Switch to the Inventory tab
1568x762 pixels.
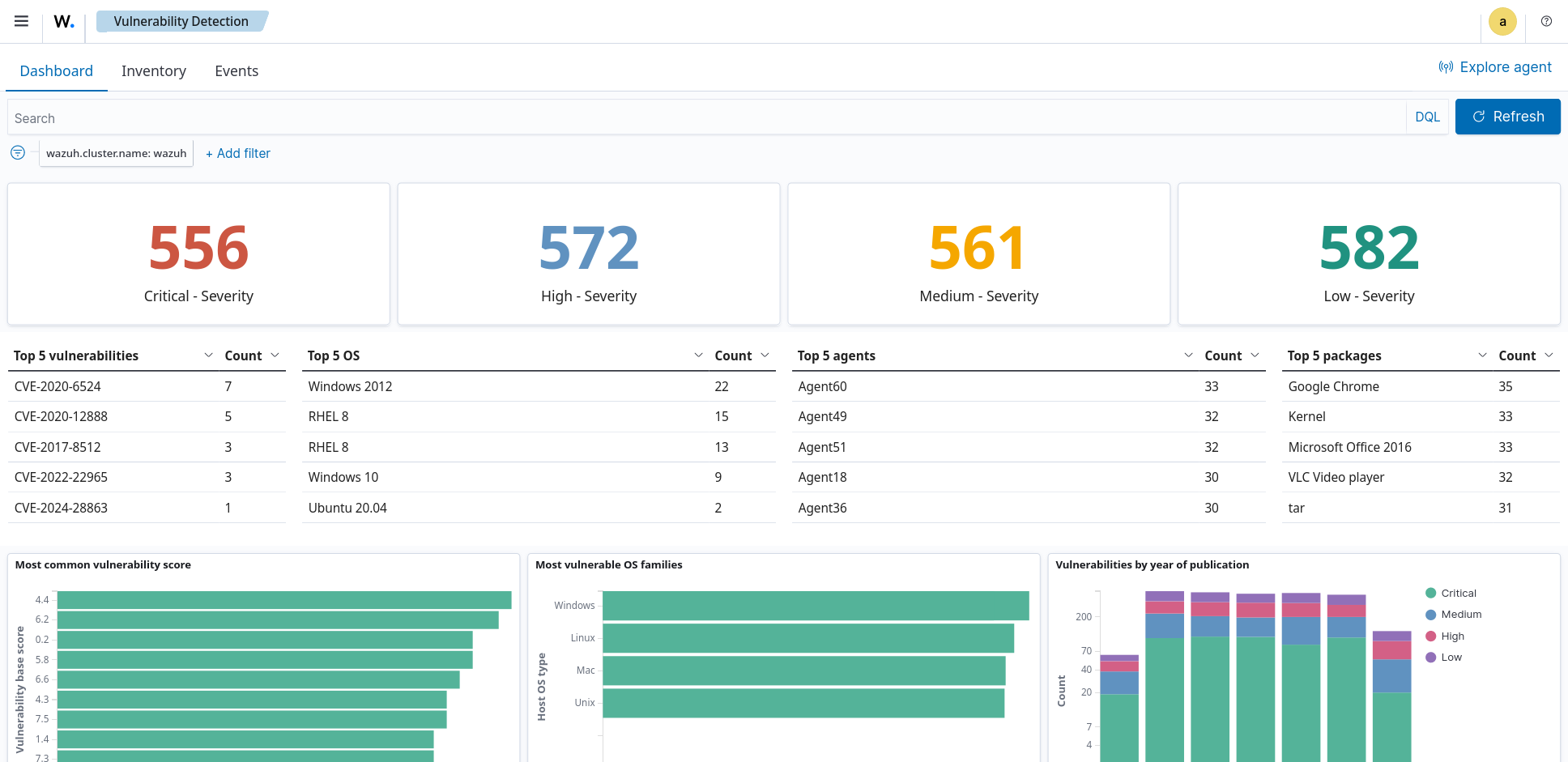click(153, 71)
